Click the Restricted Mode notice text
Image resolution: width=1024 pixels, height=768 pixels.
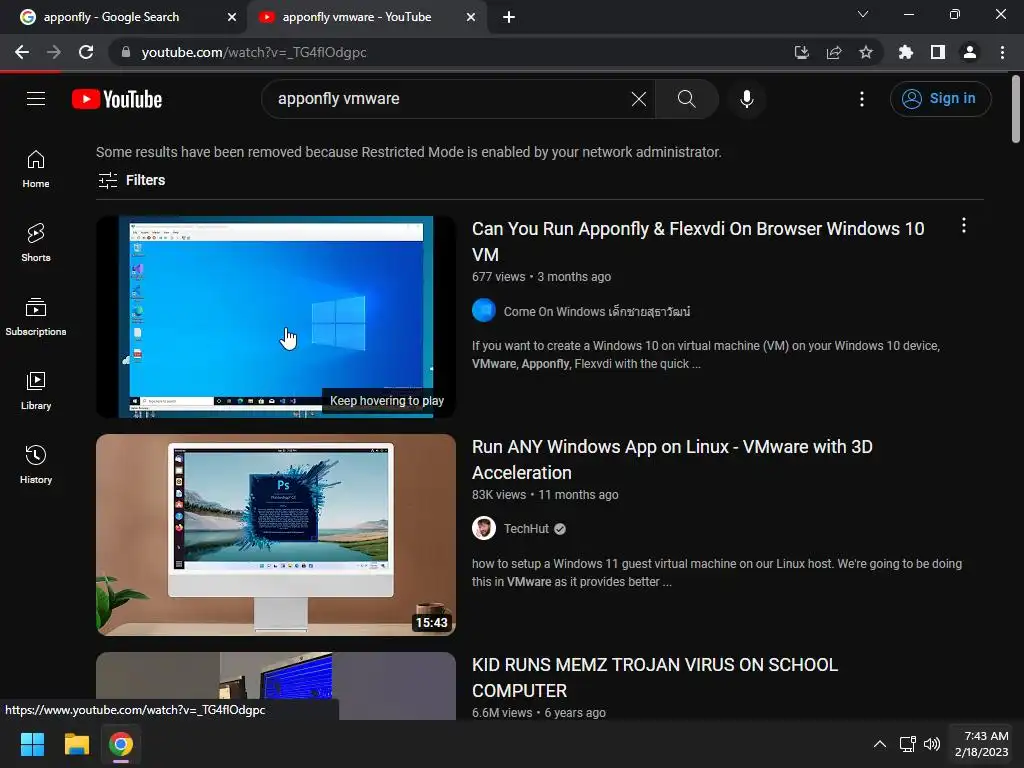[x=409, y=152]
